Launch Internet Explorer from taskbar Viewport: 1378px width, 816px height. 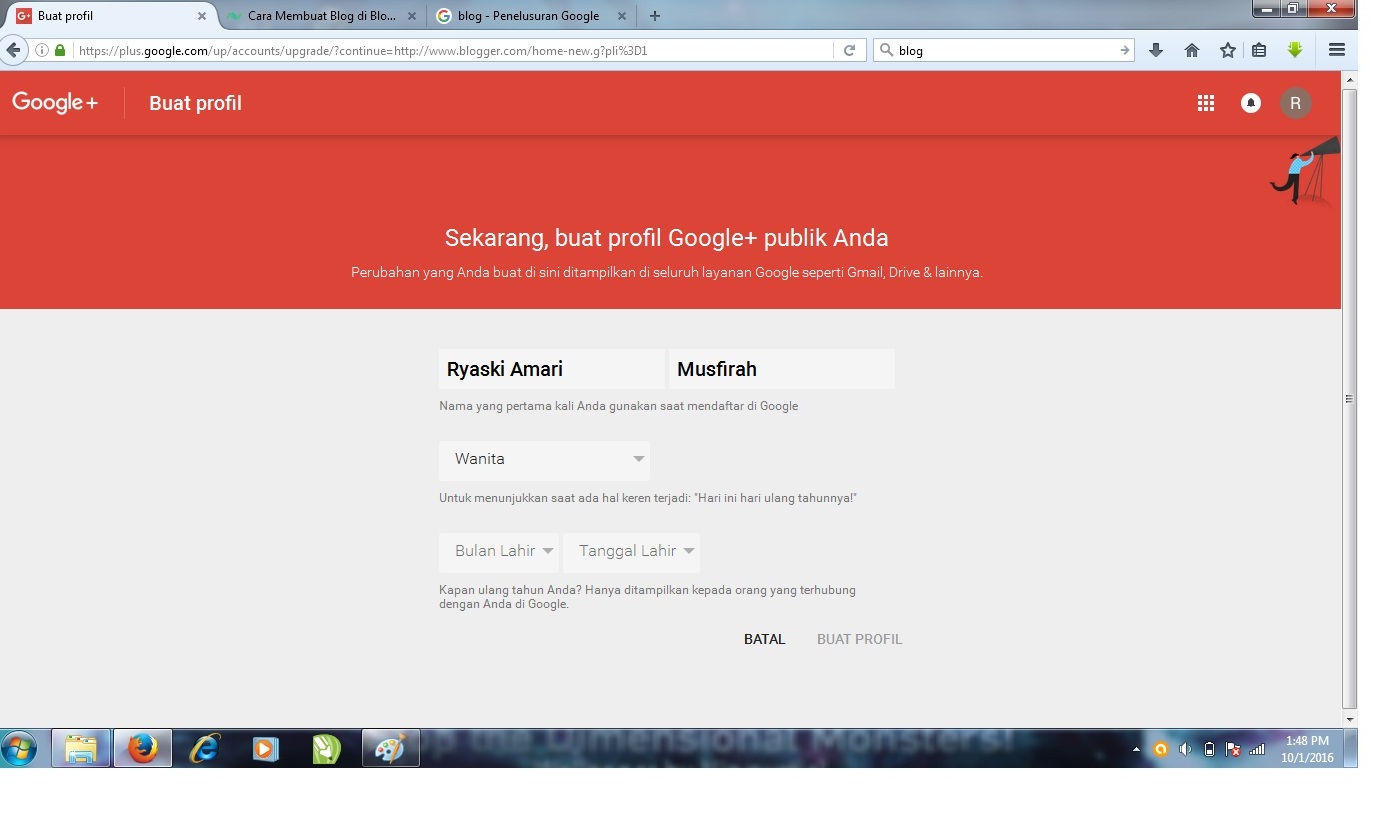[x=205, y=748]
